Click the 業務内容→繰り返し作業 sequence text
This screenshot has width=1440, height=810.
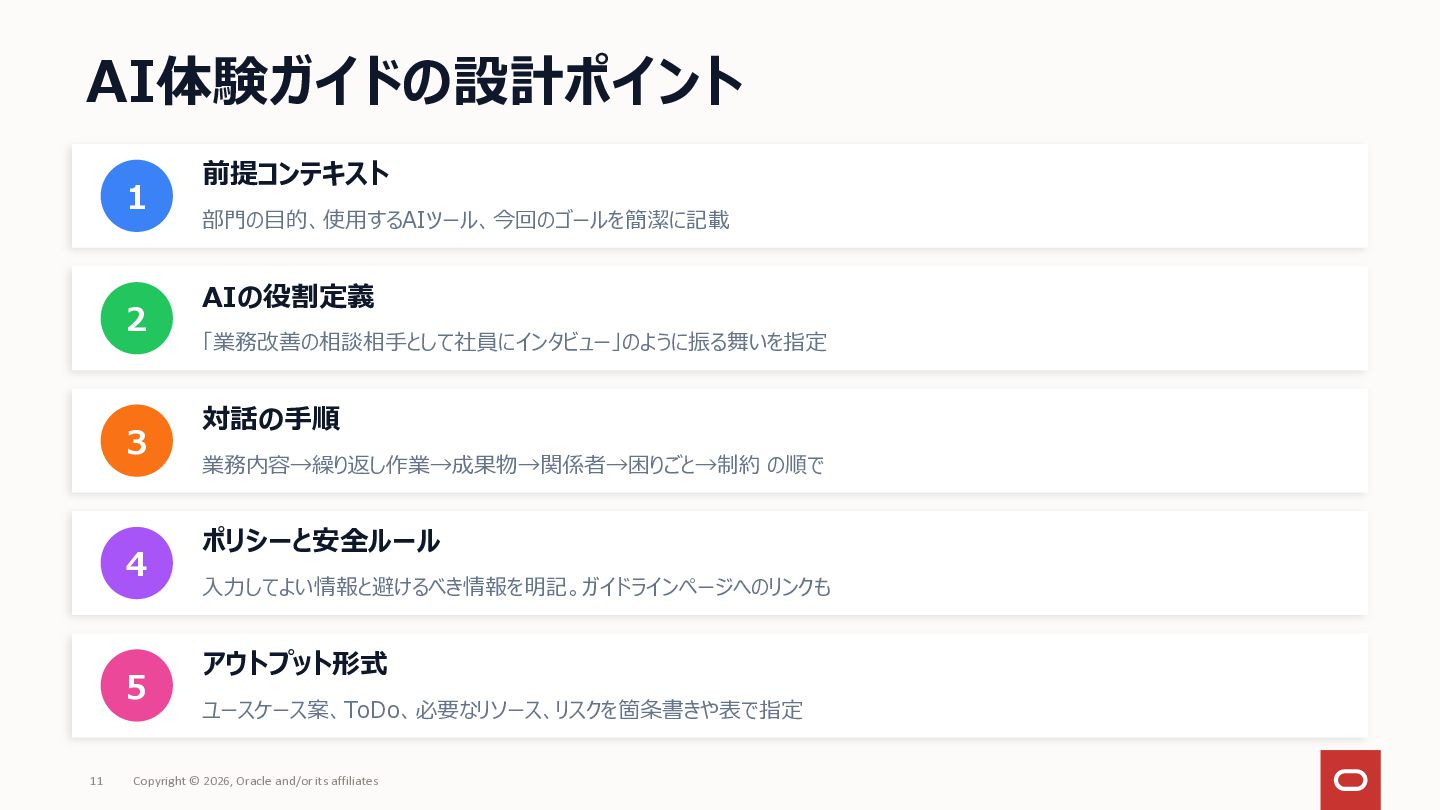(x=513, y=465)
